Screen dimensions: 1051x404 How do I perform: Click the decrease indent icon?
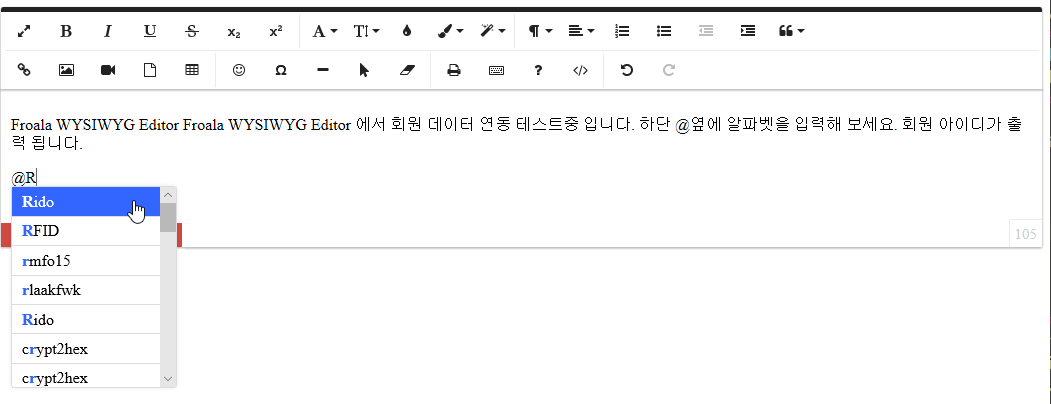[706, 31]
